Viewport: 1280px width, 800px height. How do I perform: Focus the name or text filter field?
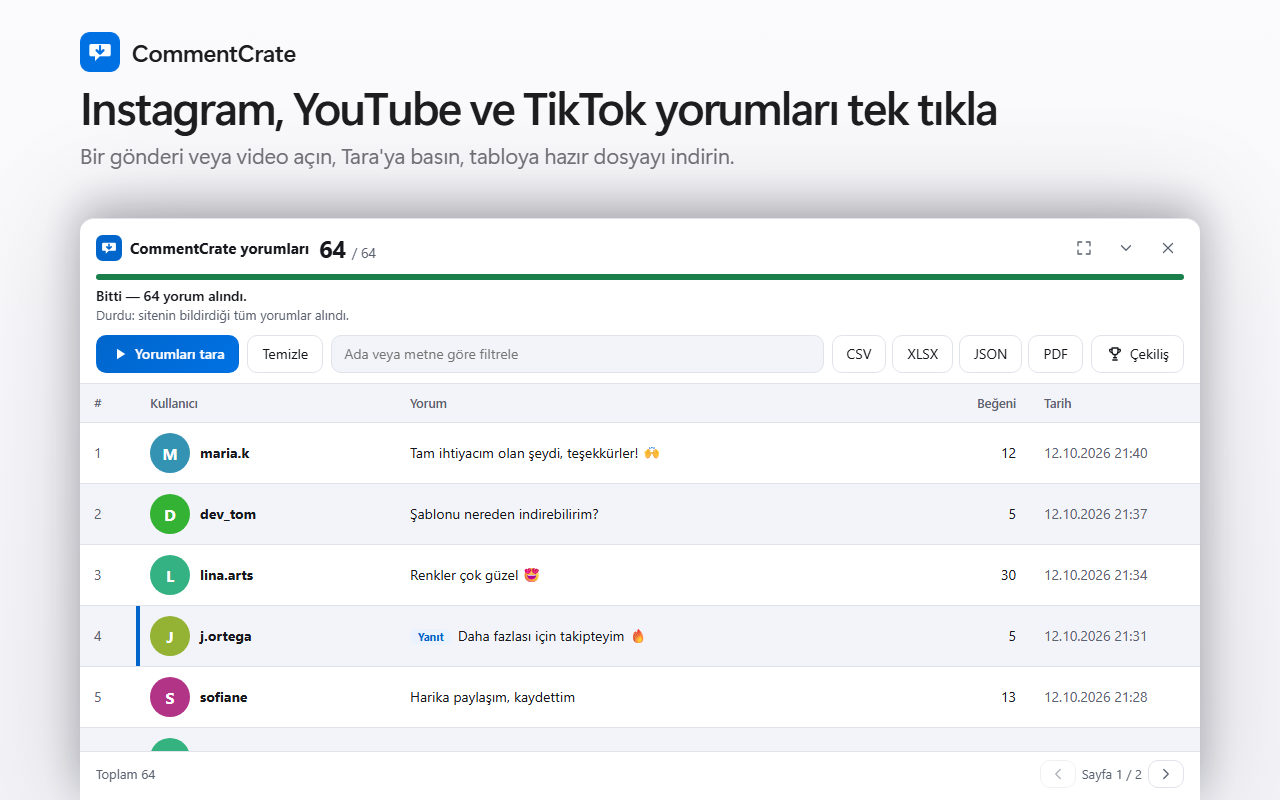click(x=577, y=354)
